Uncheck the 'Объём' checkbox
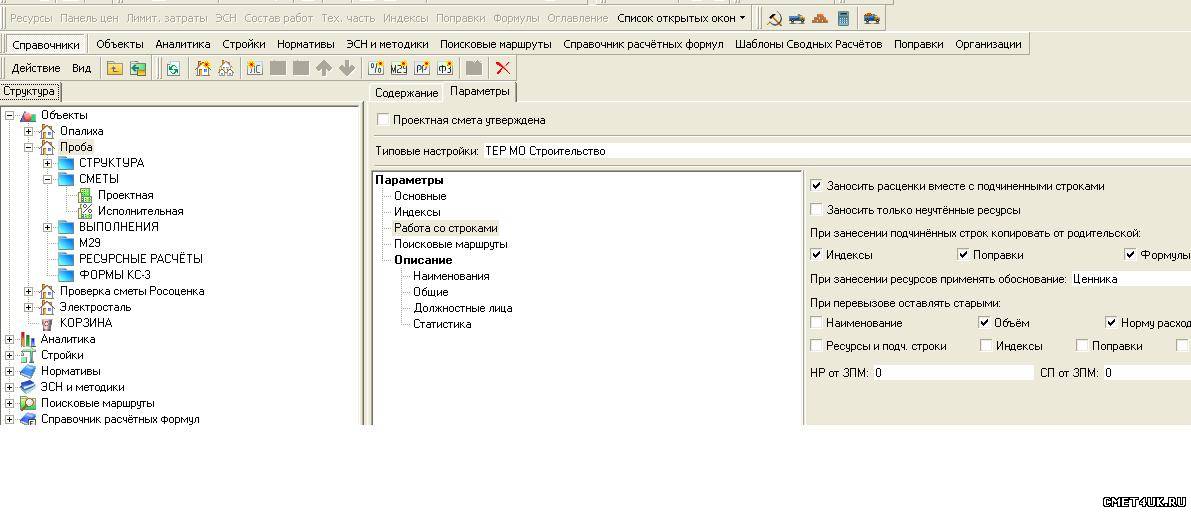The image size is (1191, 512). (985, 323)
